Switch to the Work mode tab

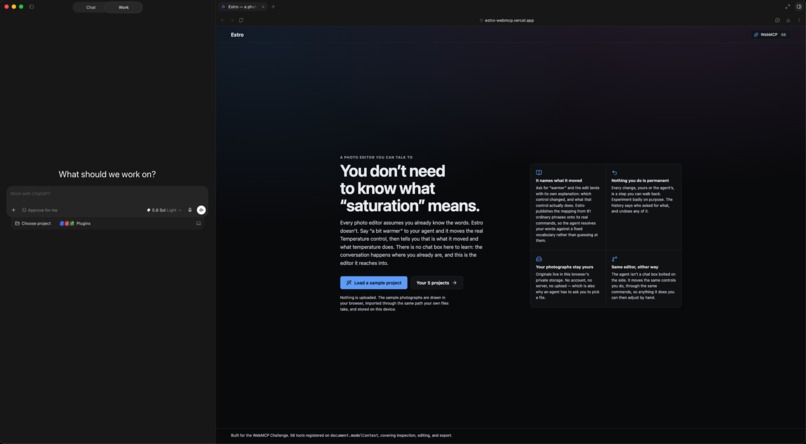(124, 7)
